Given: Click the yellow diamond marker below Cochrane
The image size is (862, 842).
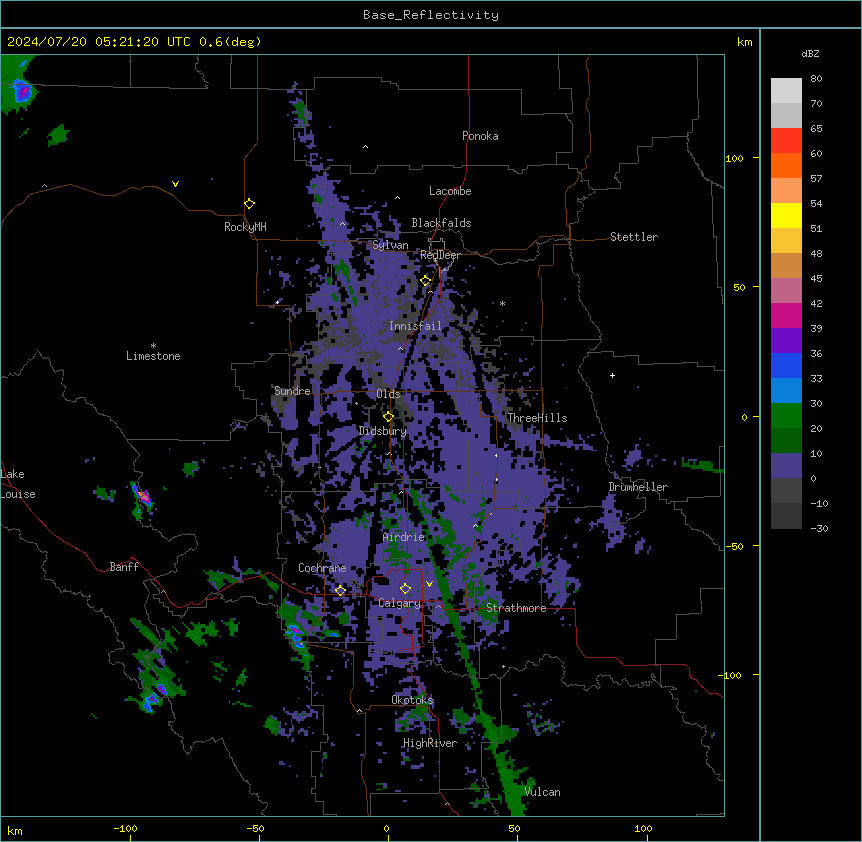Looking at the screenshot, I should coord(340,591).
